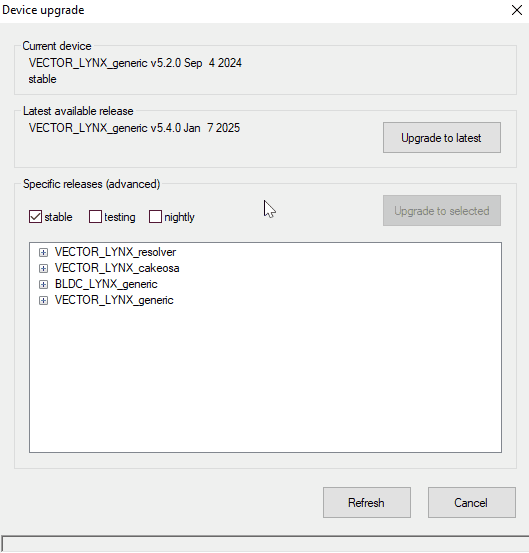Select the VECTOR_LYNX_cakeosa entry
Image resolution: width=529 pixels, height=553 pixels.
pos(117,268)
